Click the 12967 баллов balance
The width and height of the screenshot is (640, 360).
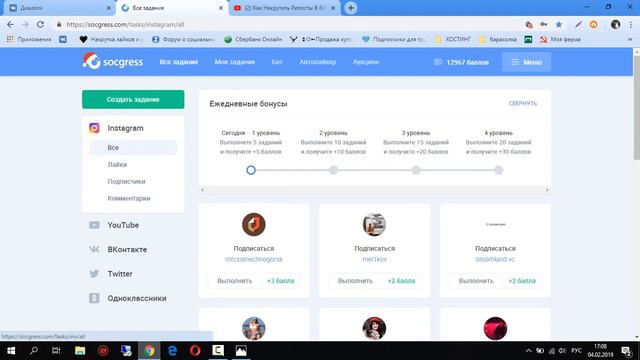[467, 62]
